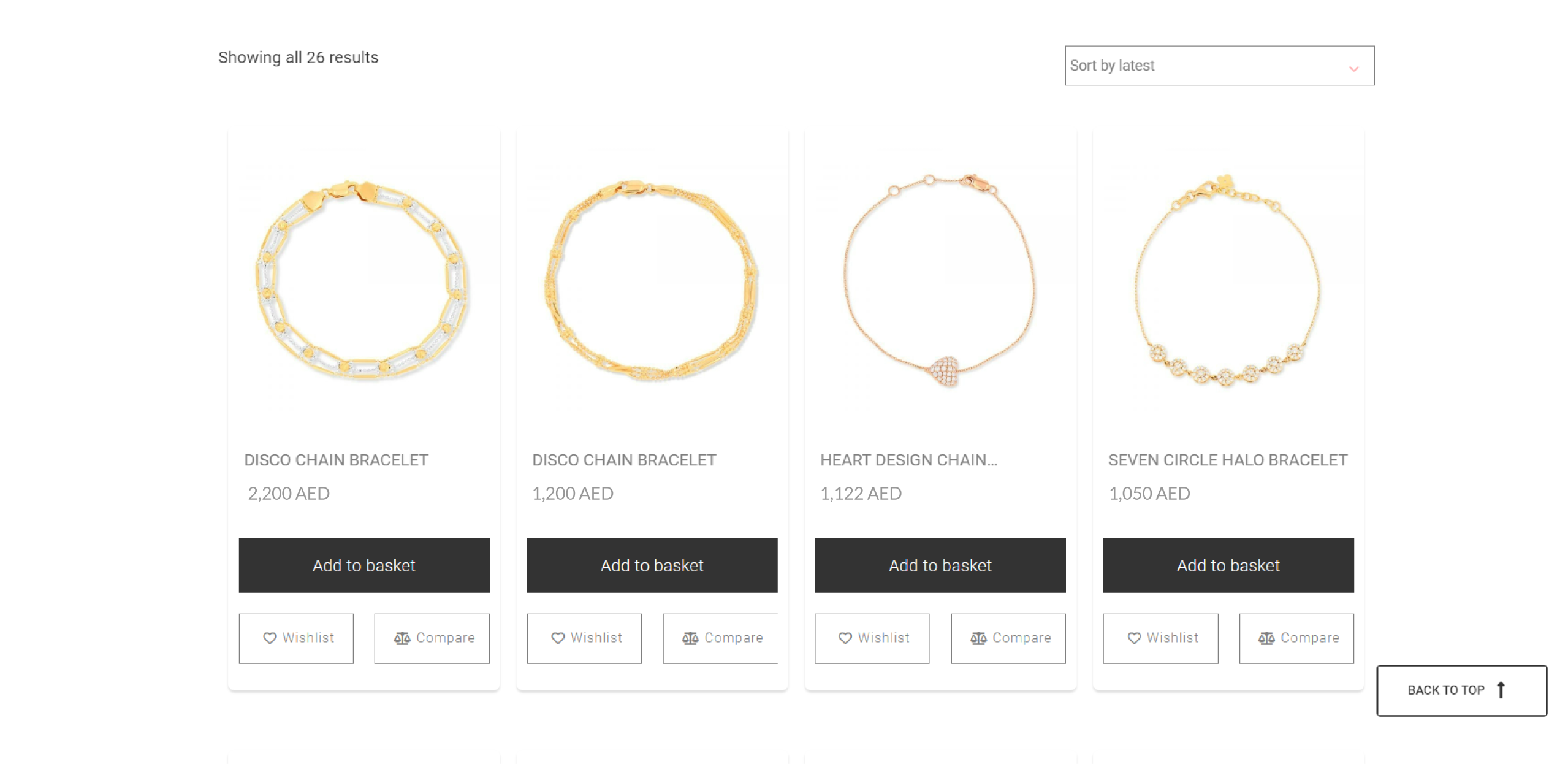Click scales icon for Heart Design Chain compare
The width and height of the screenshot is (1568, 764).
coord(978,638)
